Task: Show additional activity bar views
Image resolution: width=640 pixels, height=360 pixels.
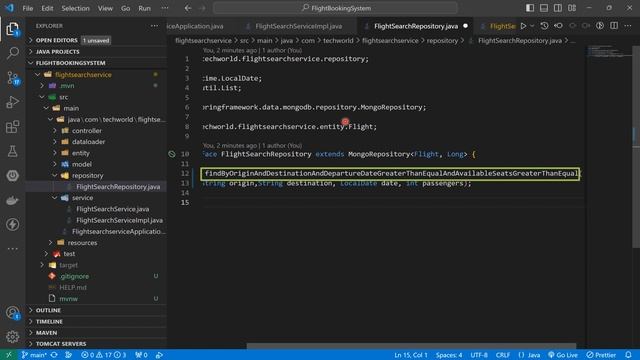Action: (13, 248)
